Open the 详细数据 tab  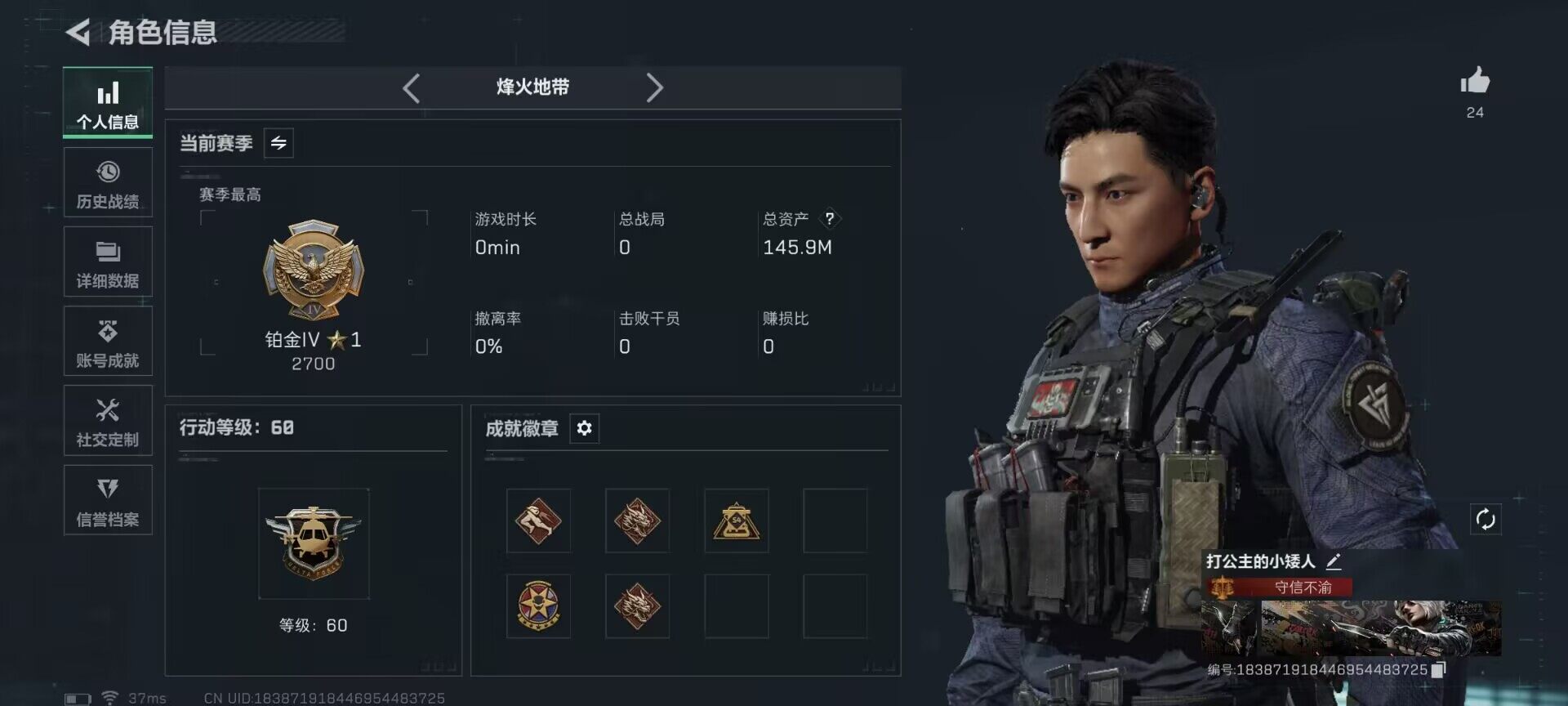(x=108, y=262)
